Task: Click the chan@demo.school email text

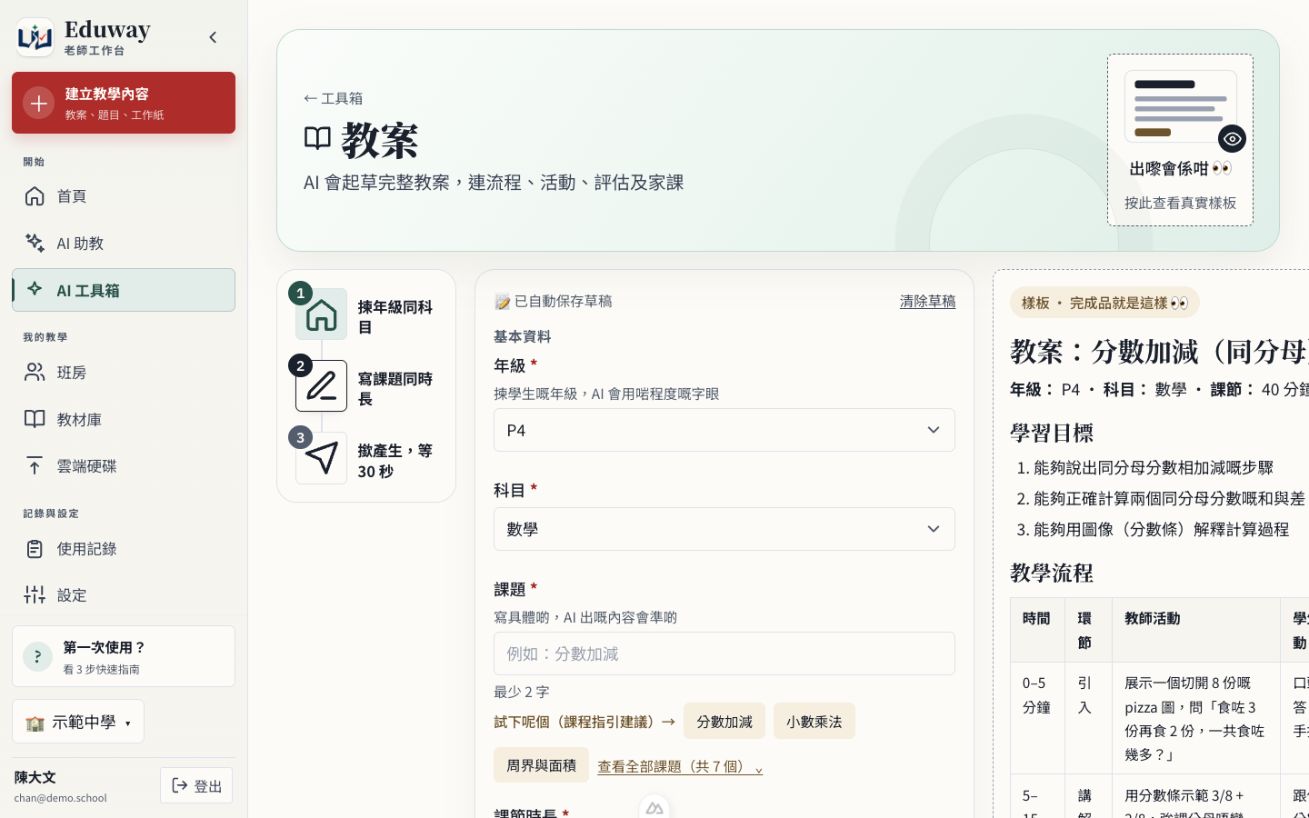Action: click(x=60, y=798)
